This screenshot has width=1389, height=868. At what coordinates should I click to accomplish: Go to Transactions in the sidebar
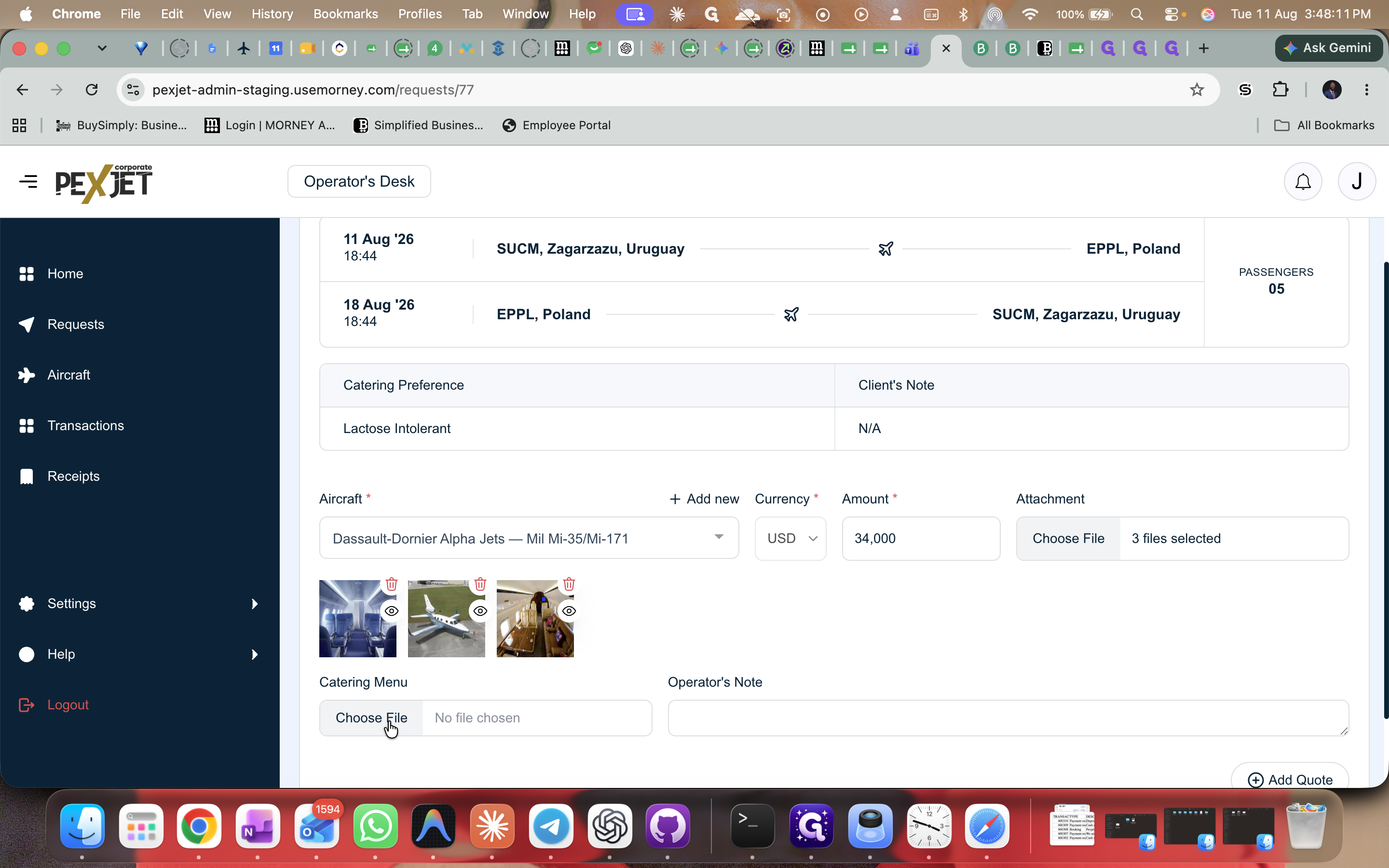point(85,425)
